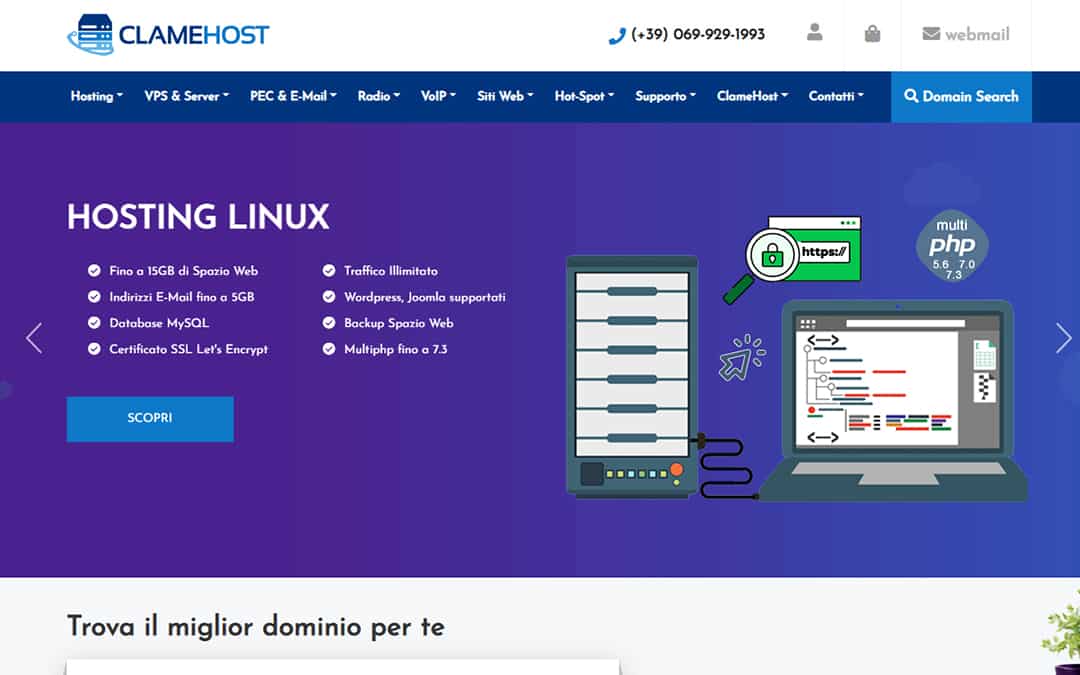Screen dimensions: 1080x675
Task: Click the multi PHP cloud badge
Action: [952, 245]
